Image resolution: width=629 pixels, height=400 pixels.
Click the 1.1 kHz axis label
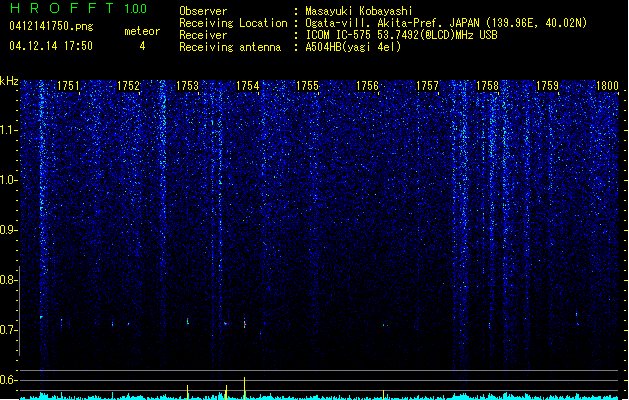[x=9, y=130]
